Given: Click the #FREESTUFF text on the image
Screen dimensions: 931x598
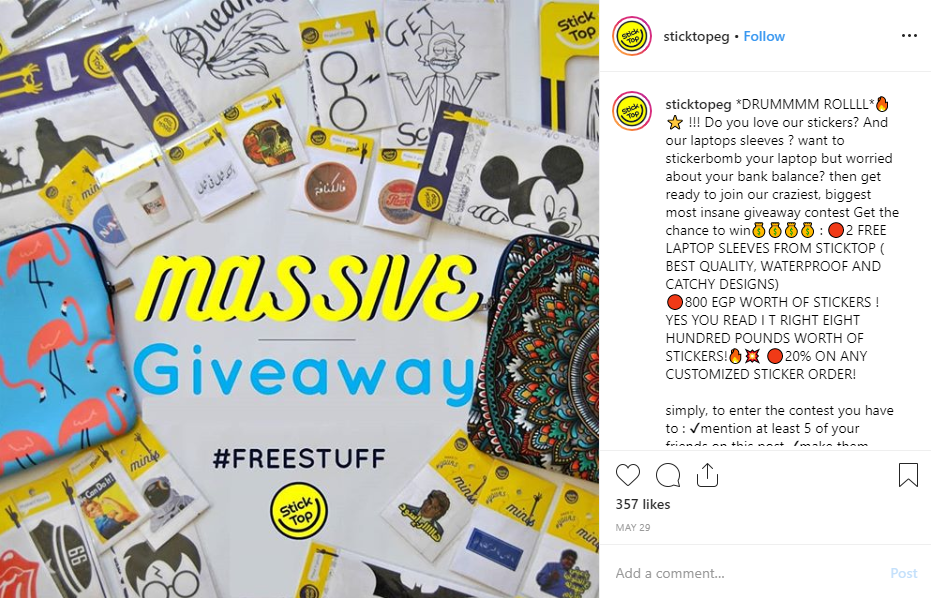Looking at the screenshot, I should pyautogui.click(x=299, y=458).
